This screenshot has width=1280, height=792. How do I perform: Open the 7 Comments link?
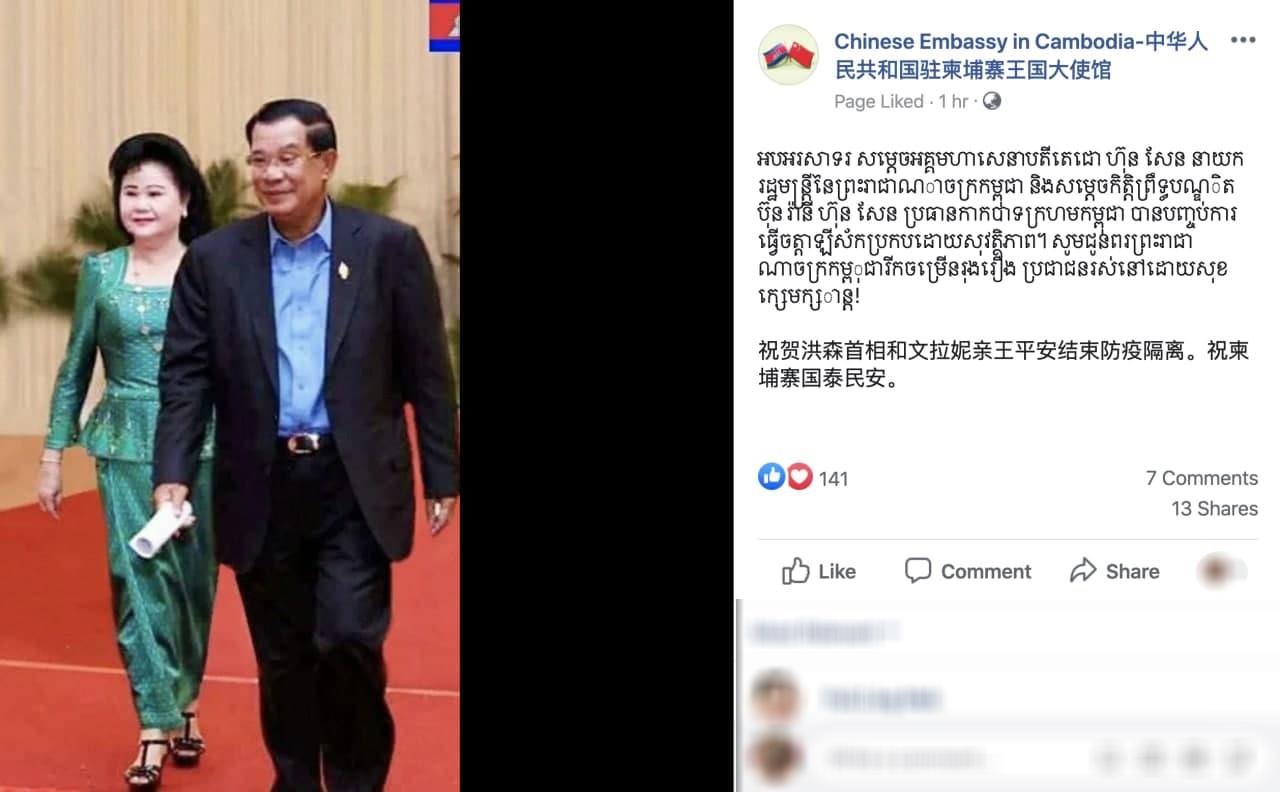pos(1202,478)
